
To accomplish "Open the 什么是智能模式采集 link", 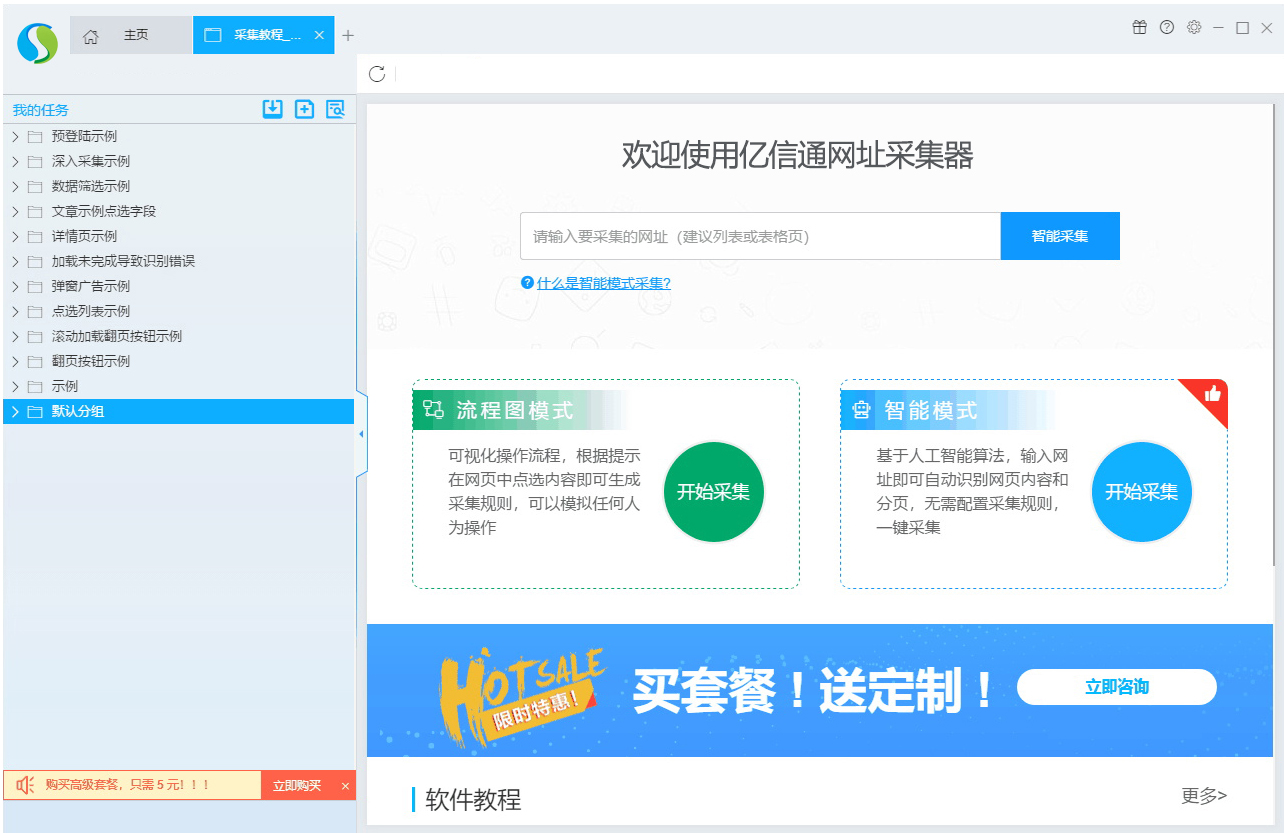I will tap(603, 283).
